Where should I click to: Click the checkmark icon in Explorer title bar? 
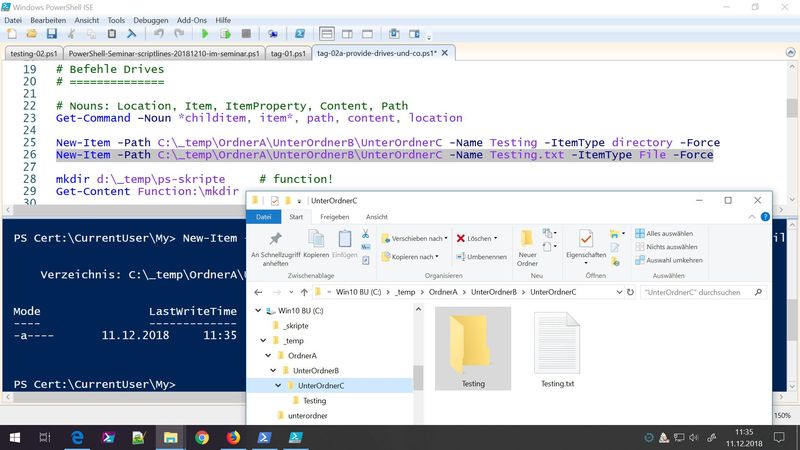[x=274, y=201]
